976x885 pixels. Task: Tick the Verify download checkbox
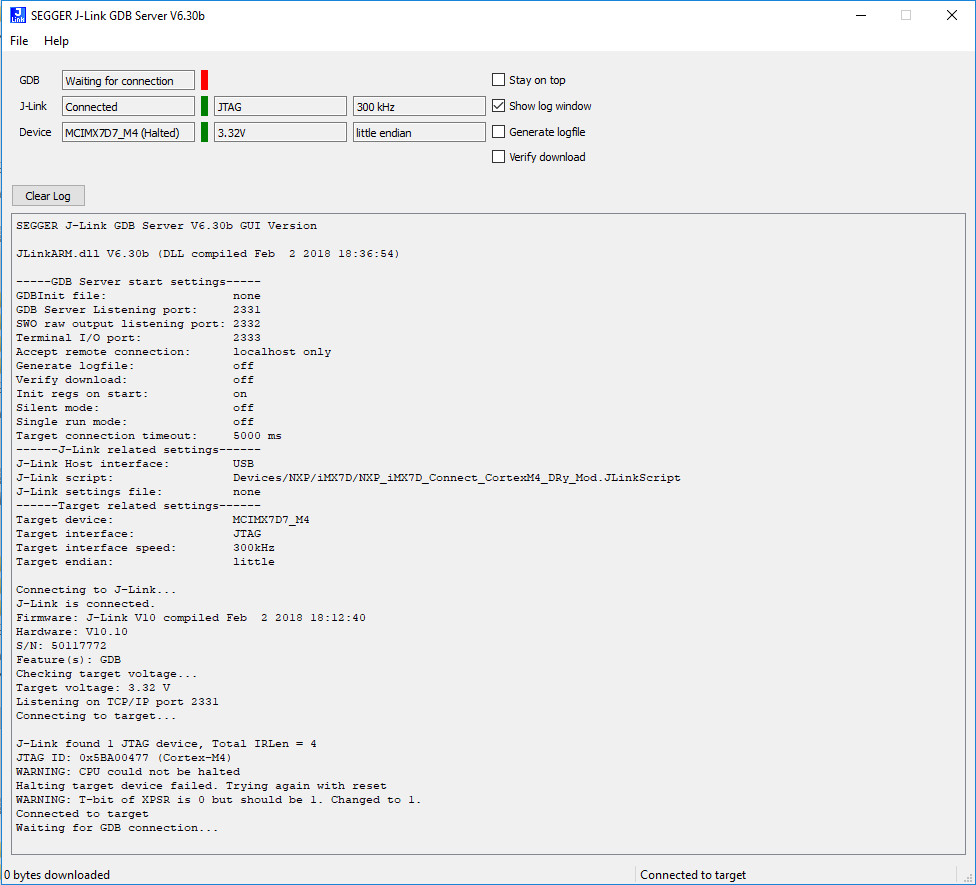(x=498, y=157)
